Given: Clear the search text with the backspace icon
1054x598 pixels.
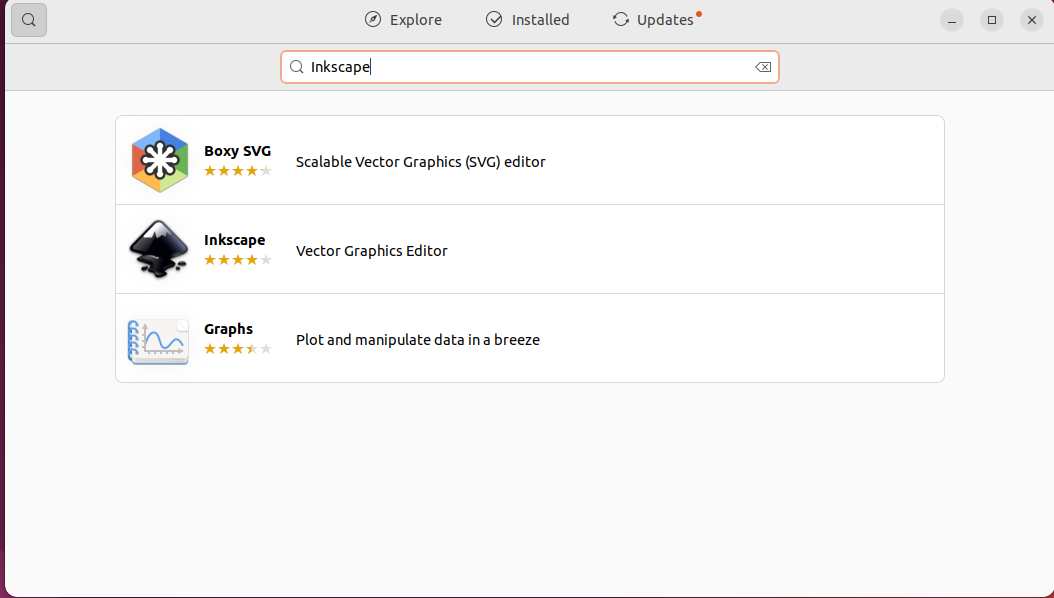Looking at the screenshot, I should tap(763, 67).
